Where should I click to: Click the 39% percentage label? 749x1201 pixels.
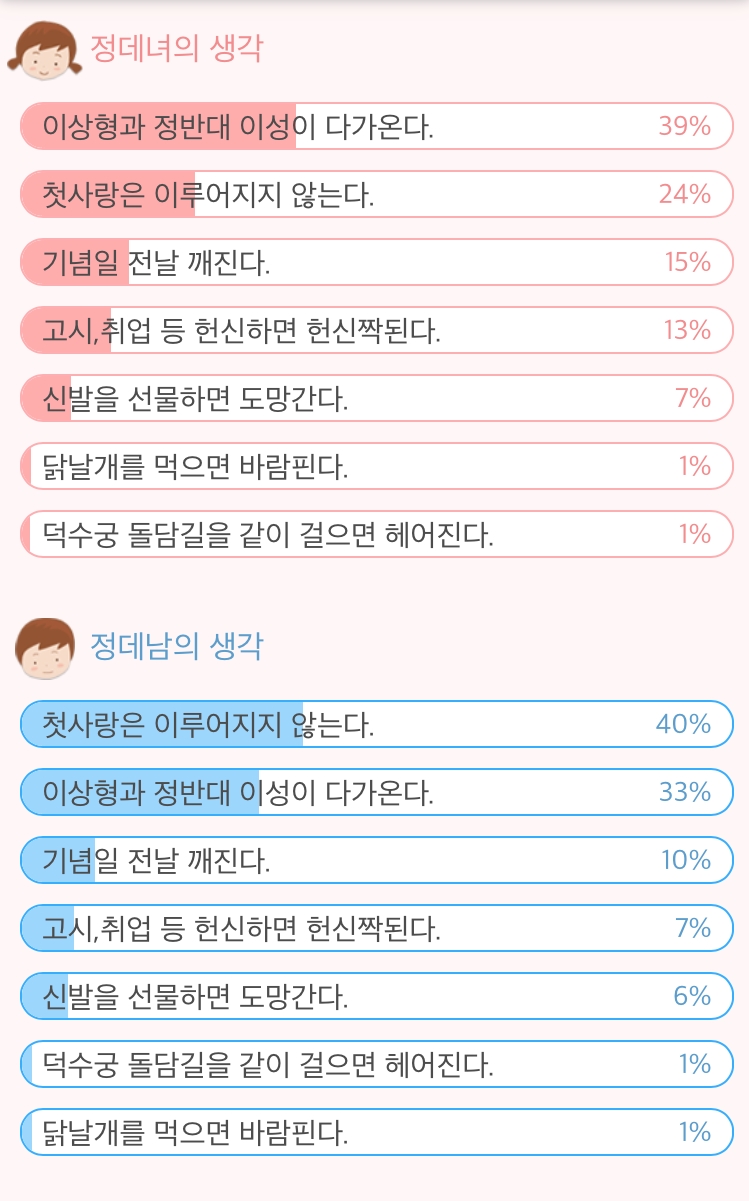(685, 126)
